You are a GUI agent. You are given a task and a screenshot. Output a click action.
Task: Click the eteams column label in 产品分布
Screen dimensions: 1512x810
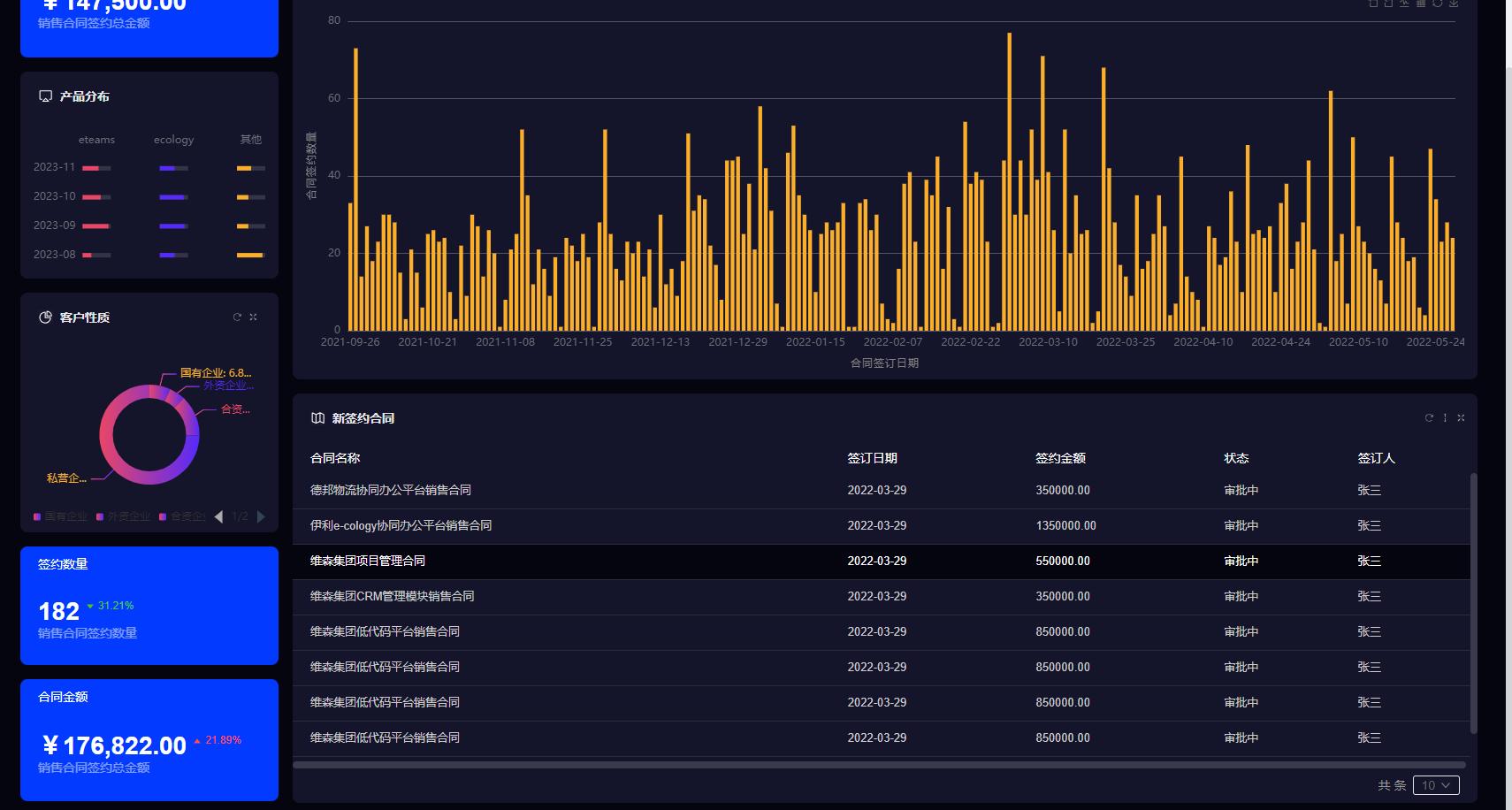tap(96, 140)
